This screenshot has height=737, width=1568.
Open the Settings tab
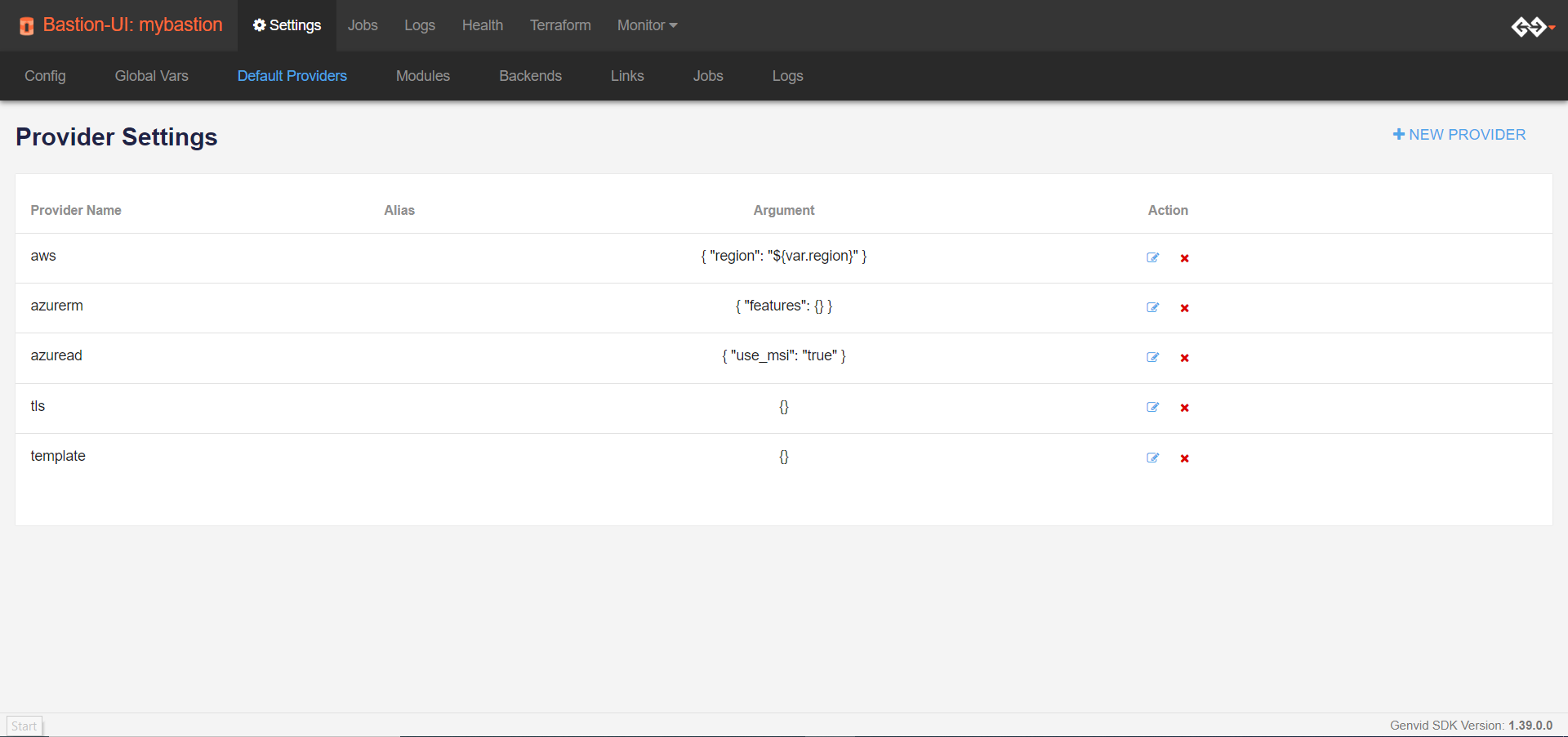click(287, 25)
